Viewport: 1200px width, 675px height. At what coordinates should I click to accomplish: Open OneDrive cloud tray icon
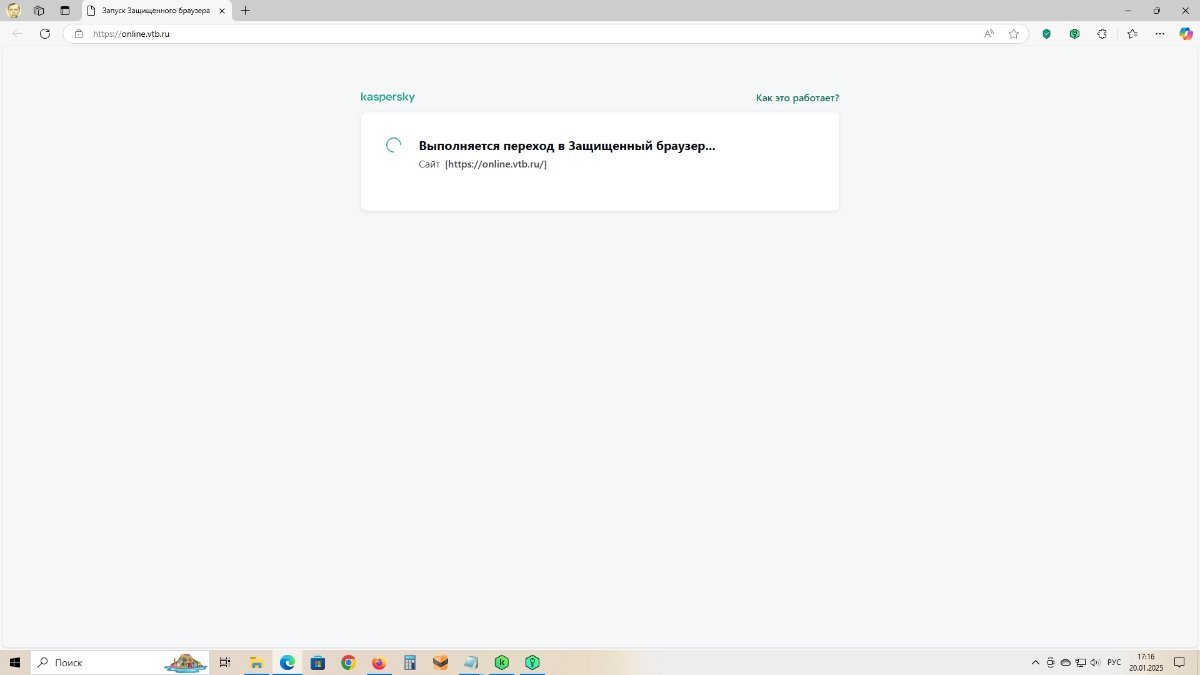(x=1065, y=663)
